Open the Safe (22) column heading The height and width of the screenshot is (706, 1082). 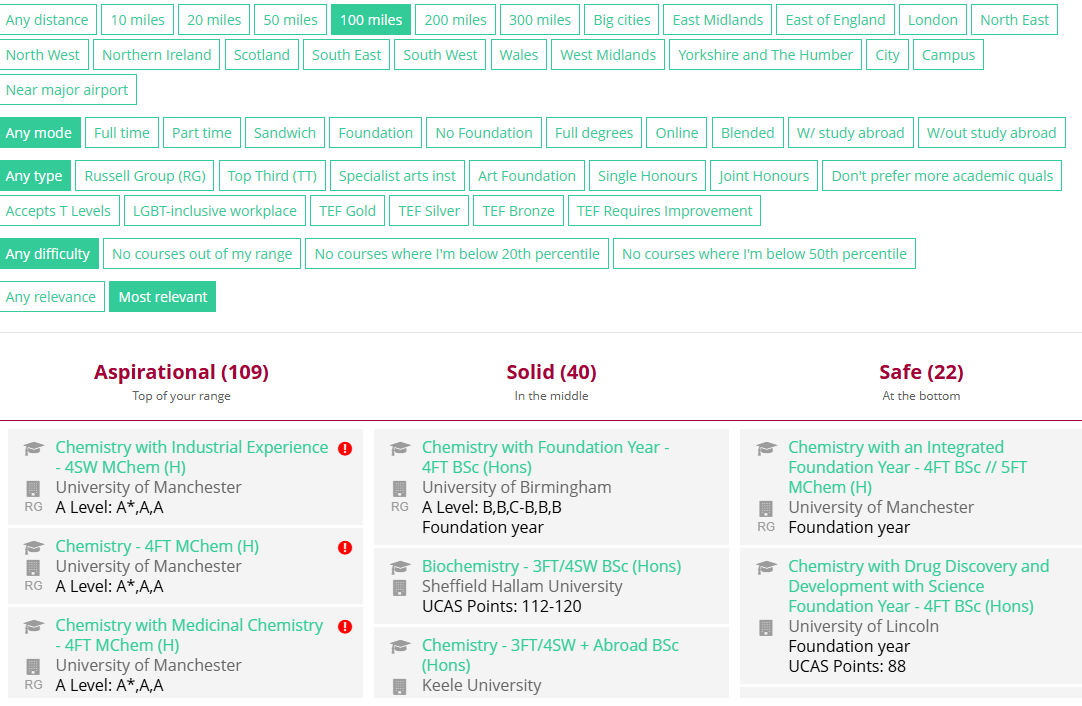(x=921, y=372)
